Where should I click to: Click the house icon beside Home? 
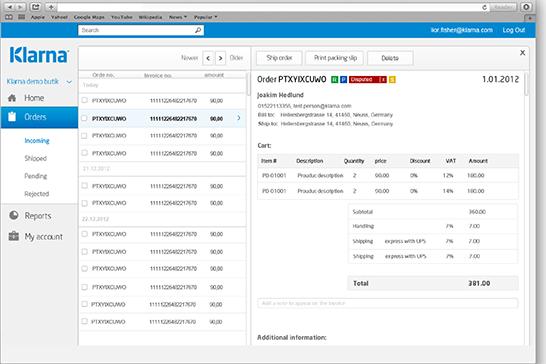tap(12, 98)
